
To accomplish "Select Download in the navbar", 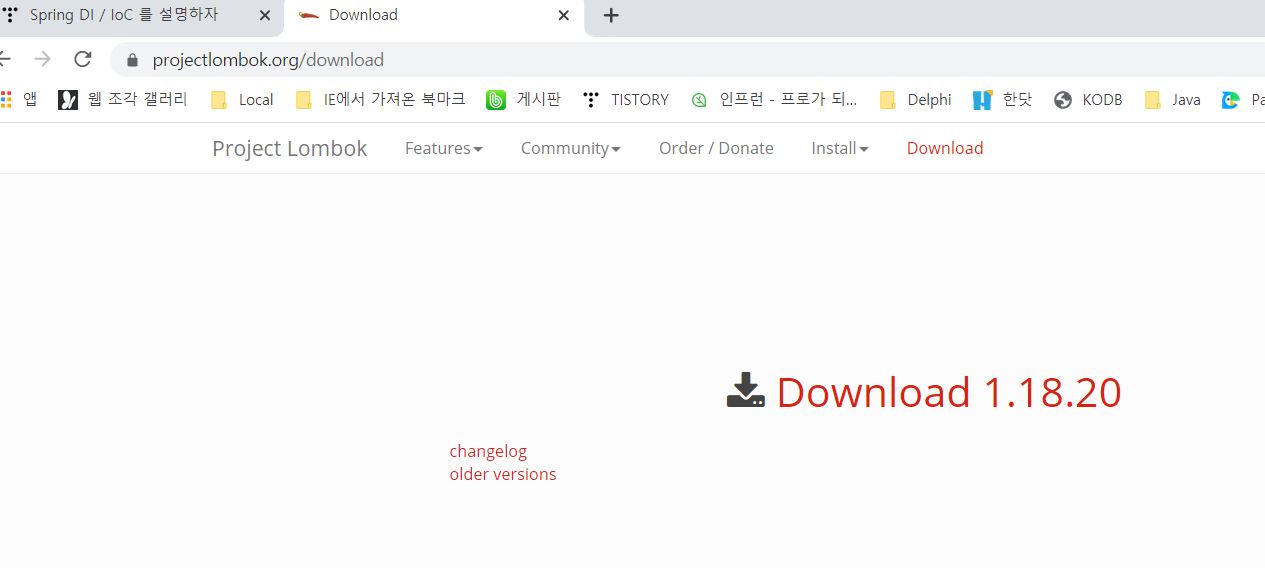I will pos(945,148).
